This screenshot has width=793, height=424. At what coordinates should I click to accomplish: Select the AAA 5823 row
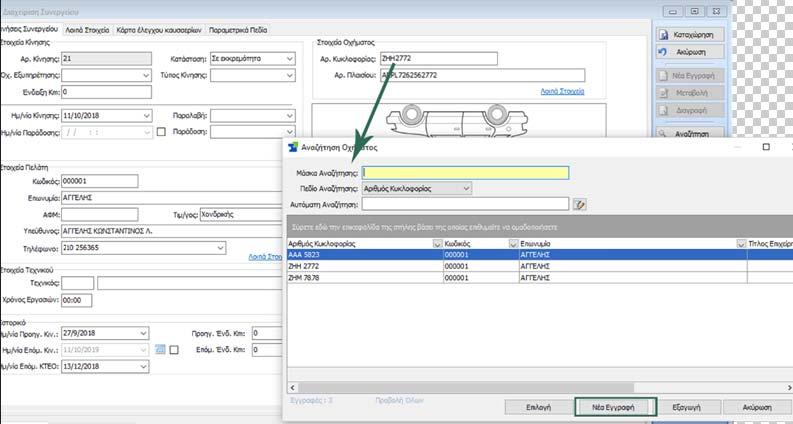coord(540,255)
